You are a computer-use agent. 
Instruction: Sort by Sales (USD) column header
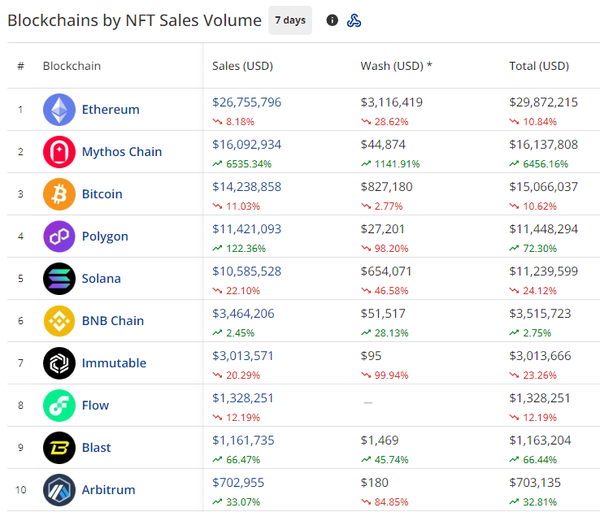point(242,66)
